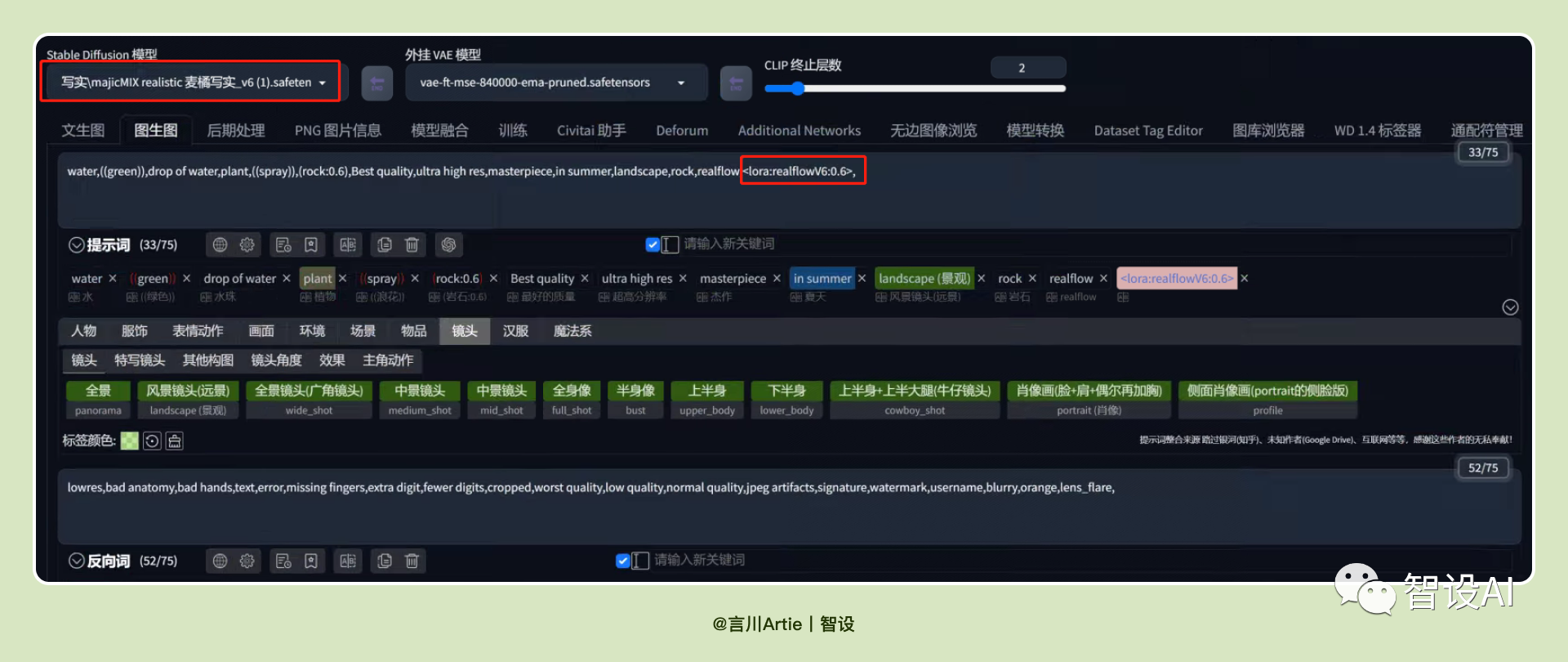This screenshot has height=662, width=1568.
Task: Open the Additional Networks tab
Action: [x=800, y=131]
